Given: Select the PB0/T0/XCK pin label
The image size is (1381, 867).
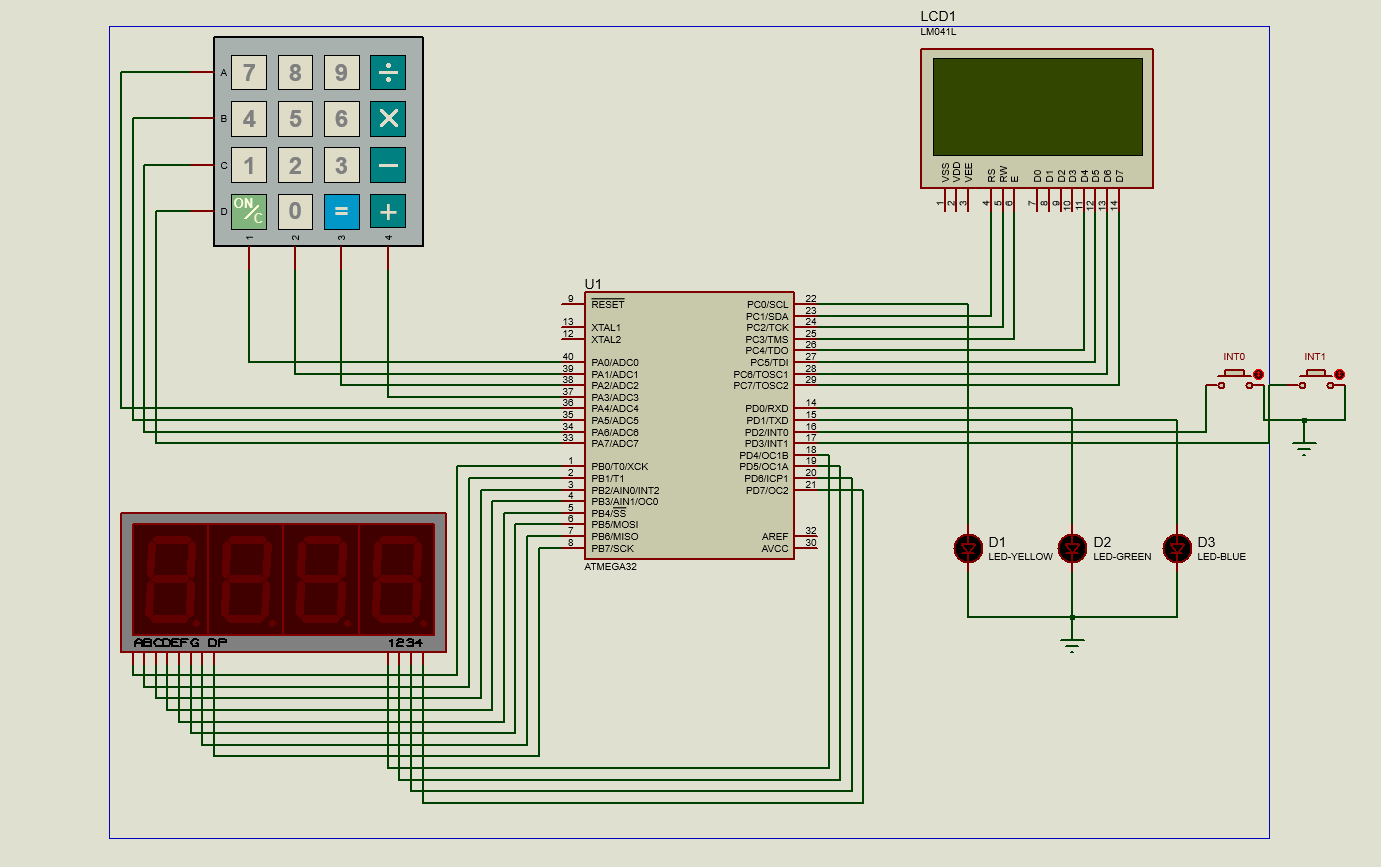Looking at the screenshot, I should coord(620,467).
